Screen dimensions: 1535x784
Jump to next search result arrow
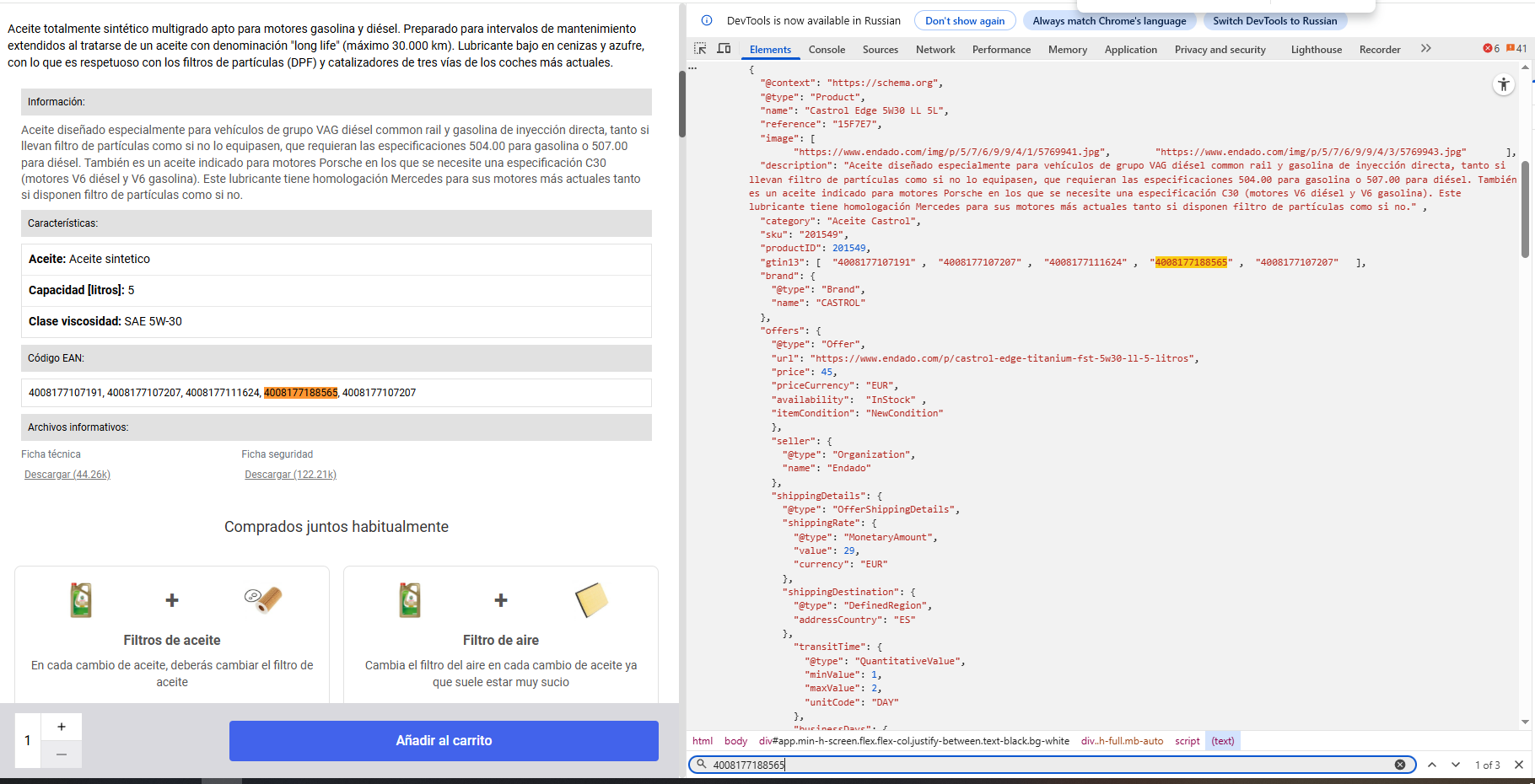(x=1456, y=765)
